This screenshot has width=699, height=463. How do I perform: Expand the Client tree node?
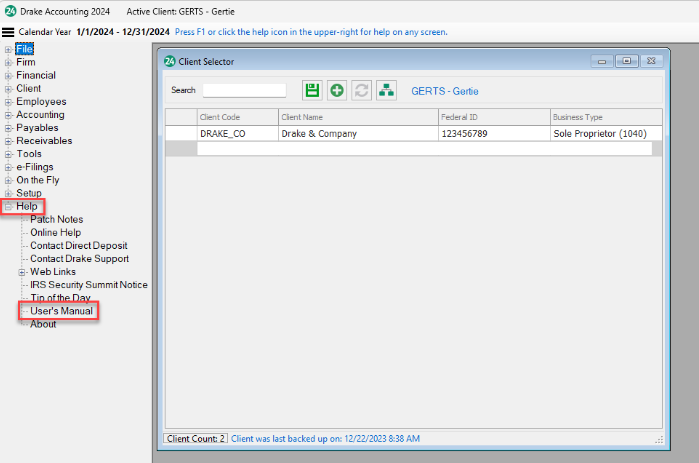coord(8,89)
